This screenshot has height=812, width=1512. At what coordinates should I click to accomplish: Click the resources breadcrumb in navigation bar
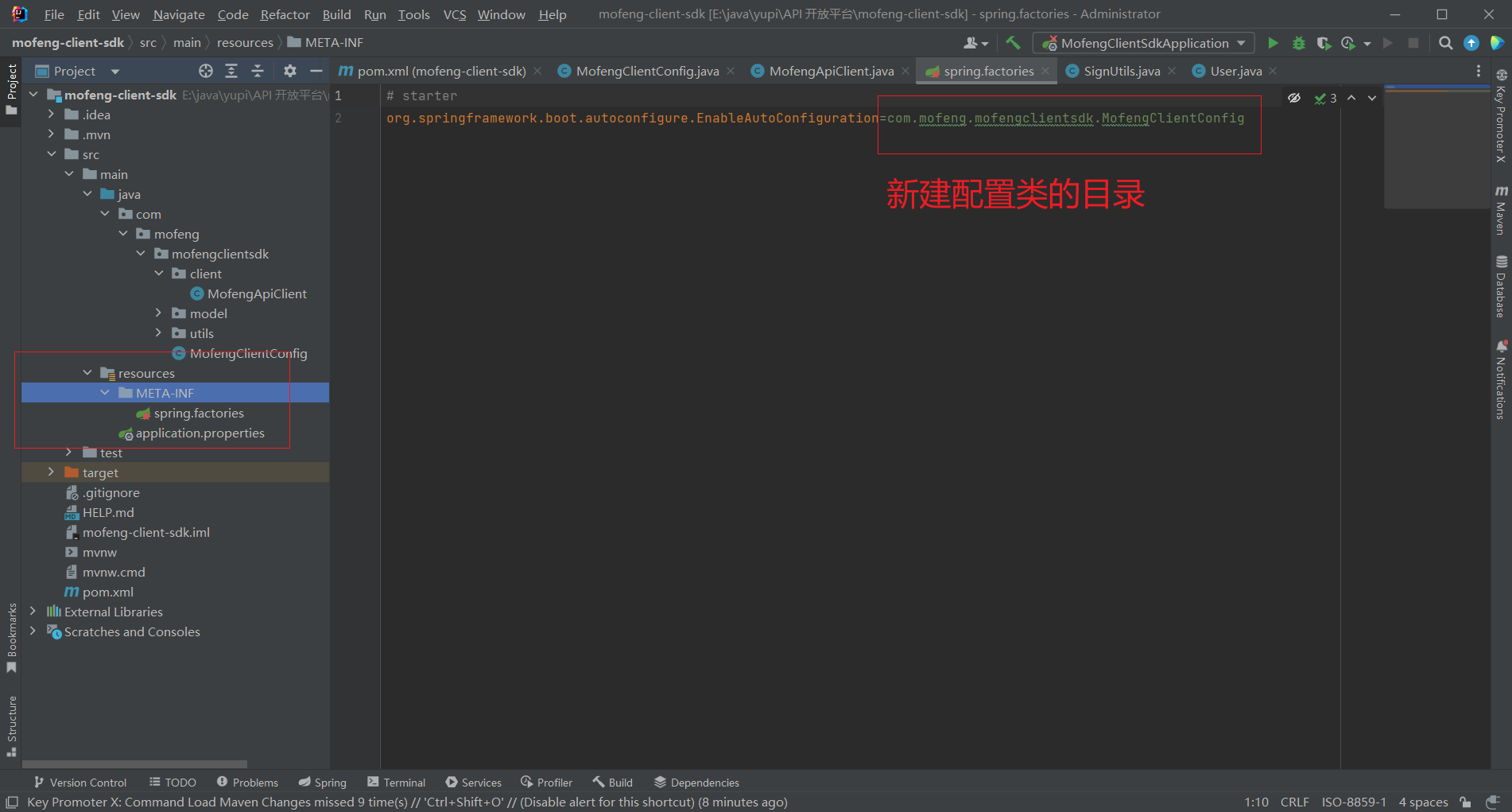(245, 43)
